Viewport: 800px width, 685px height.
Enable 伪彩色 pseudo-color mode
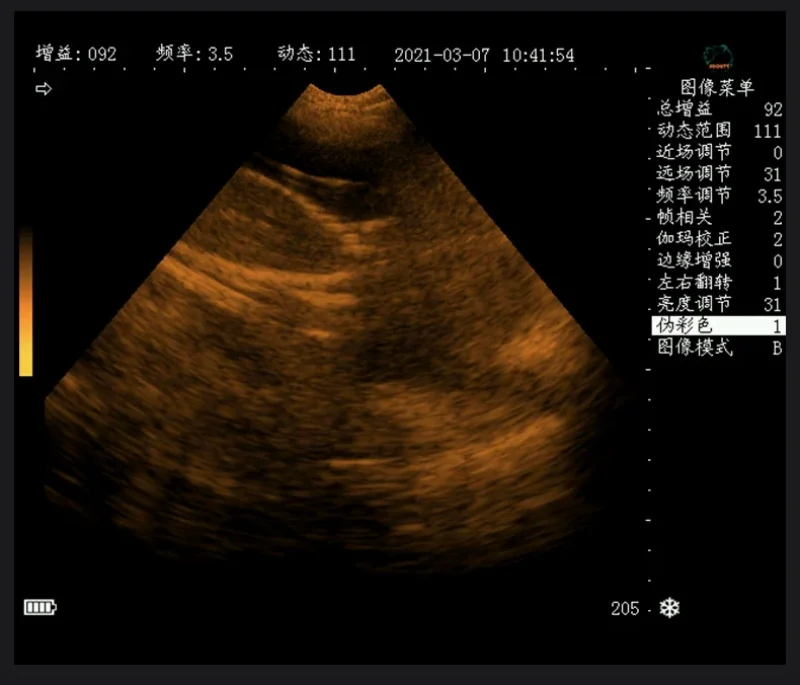coord(715,327)
